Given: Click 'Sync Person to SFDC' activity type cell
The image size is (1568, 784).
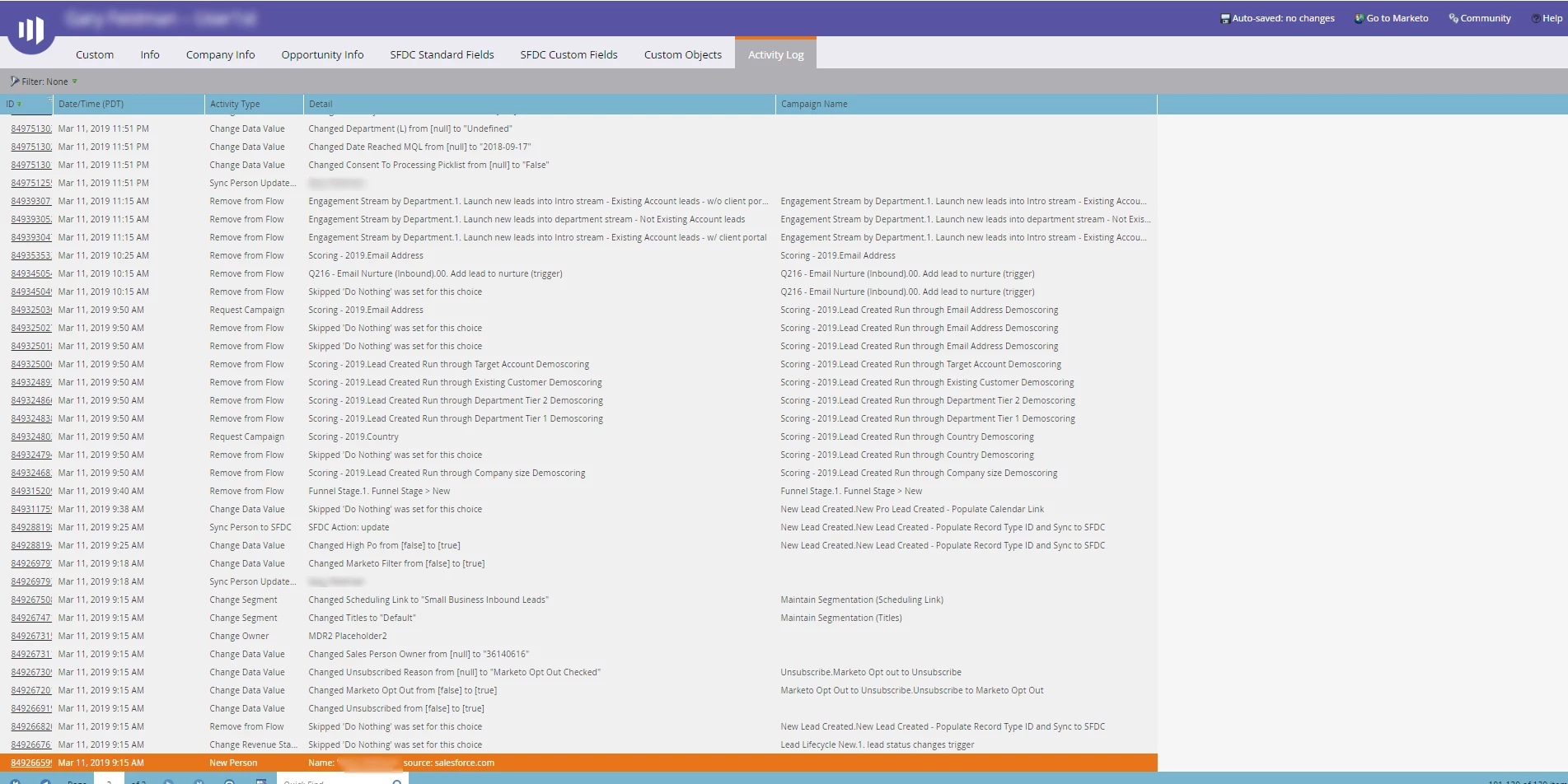Looking at the screenshot, I should tap(250, 527).
